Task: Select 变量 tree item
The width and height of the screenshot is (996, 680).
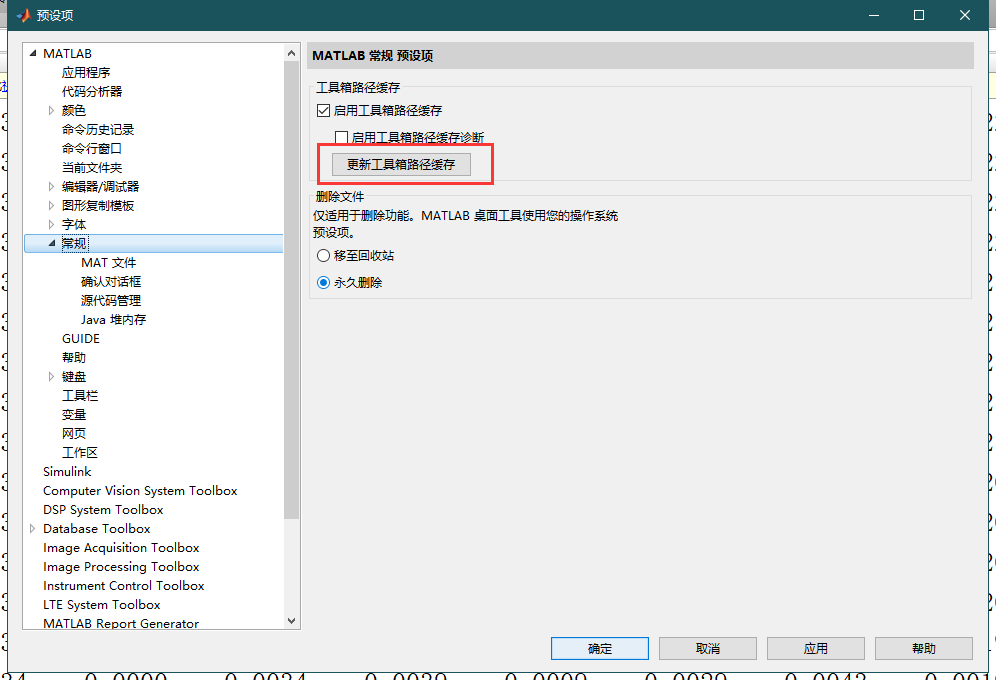Action: click(74, 415)
